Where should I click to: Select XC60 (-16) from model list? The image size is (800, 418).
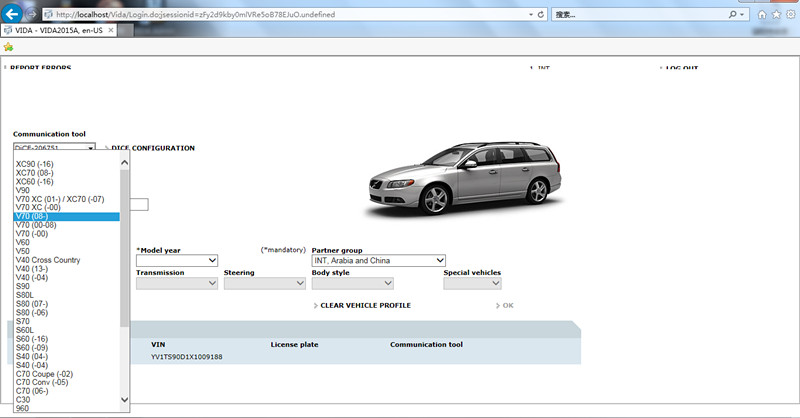pos(67,182)
